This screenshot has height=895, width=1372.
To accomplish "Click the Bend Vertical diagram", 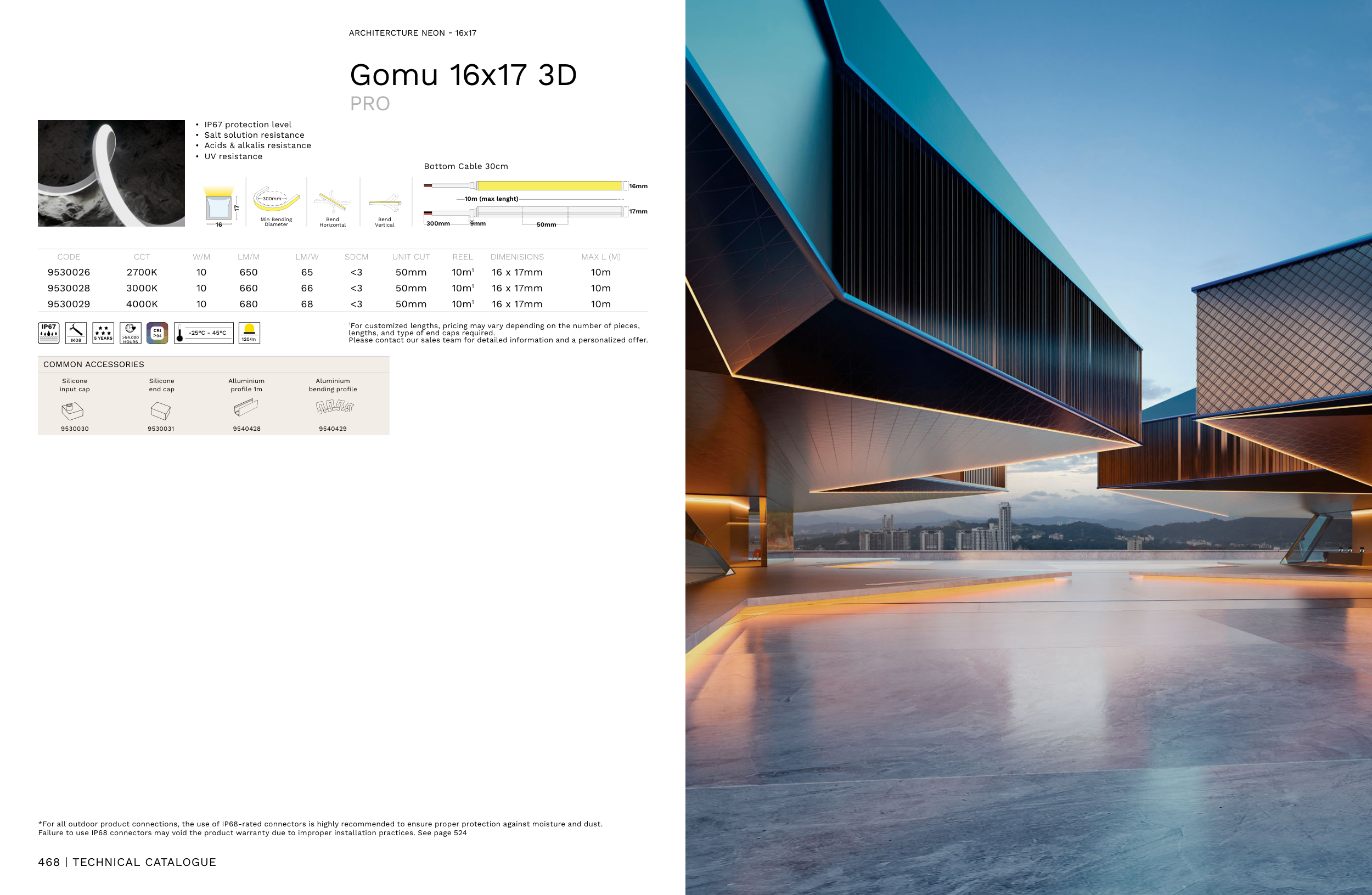I will point(385,202).
